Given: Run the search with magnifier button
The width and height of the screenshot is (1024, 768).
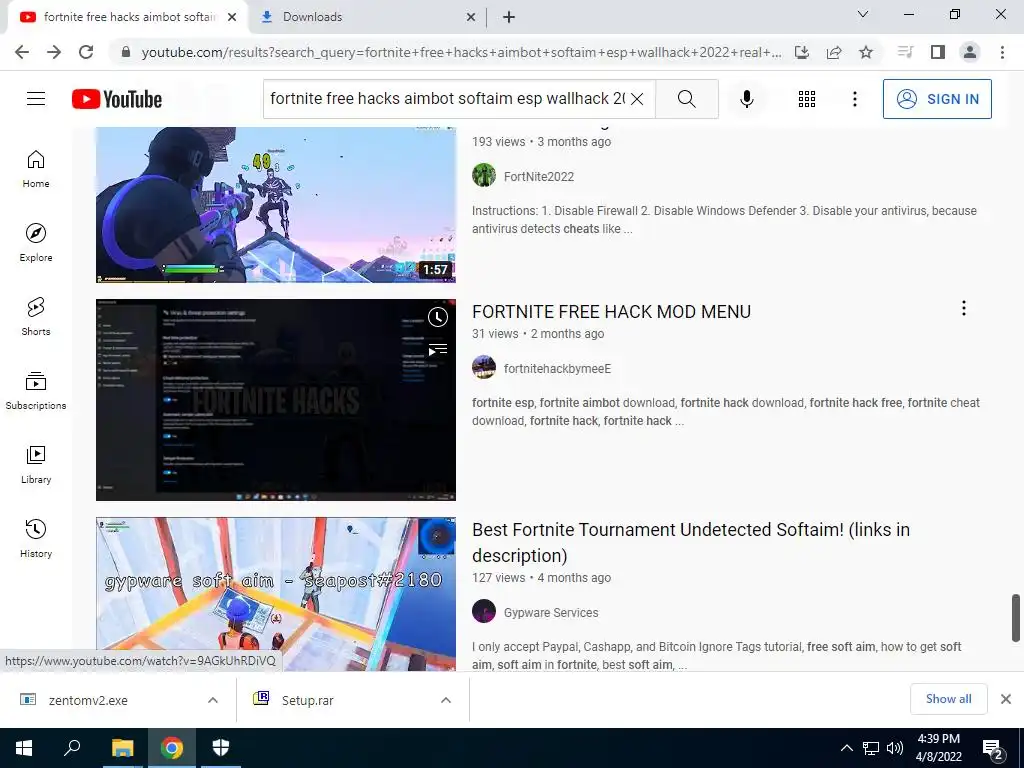Looking at the screenshot, I should pos(686,99).
